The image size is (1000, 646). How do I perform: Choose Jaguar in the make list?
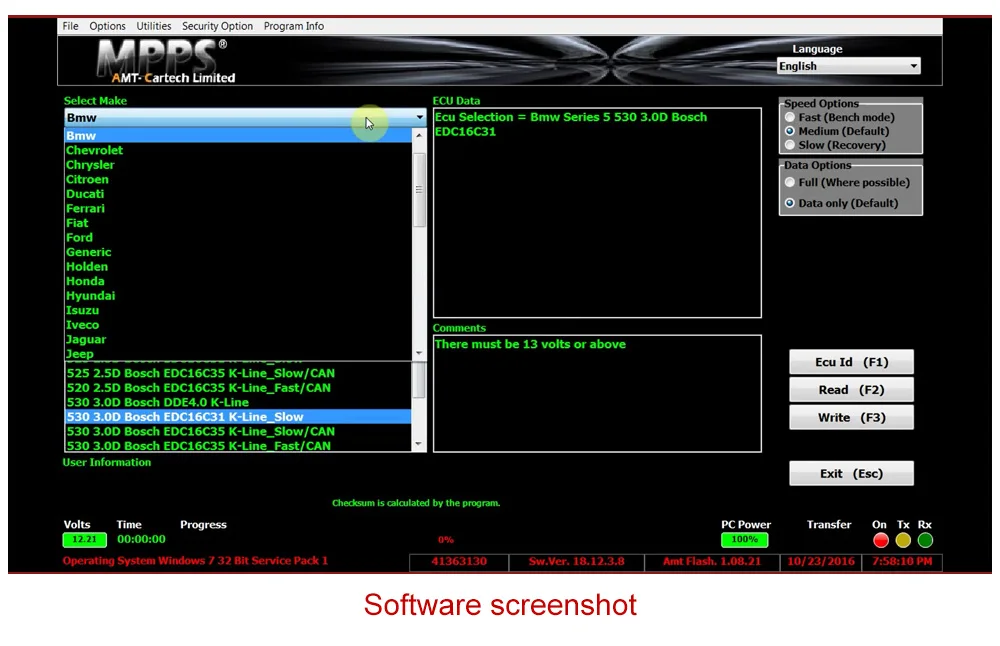click(x=239, y=340)
